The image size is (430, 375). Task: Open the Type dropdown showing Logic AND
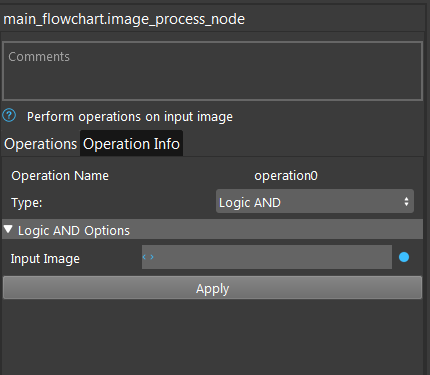pos(315,201)
